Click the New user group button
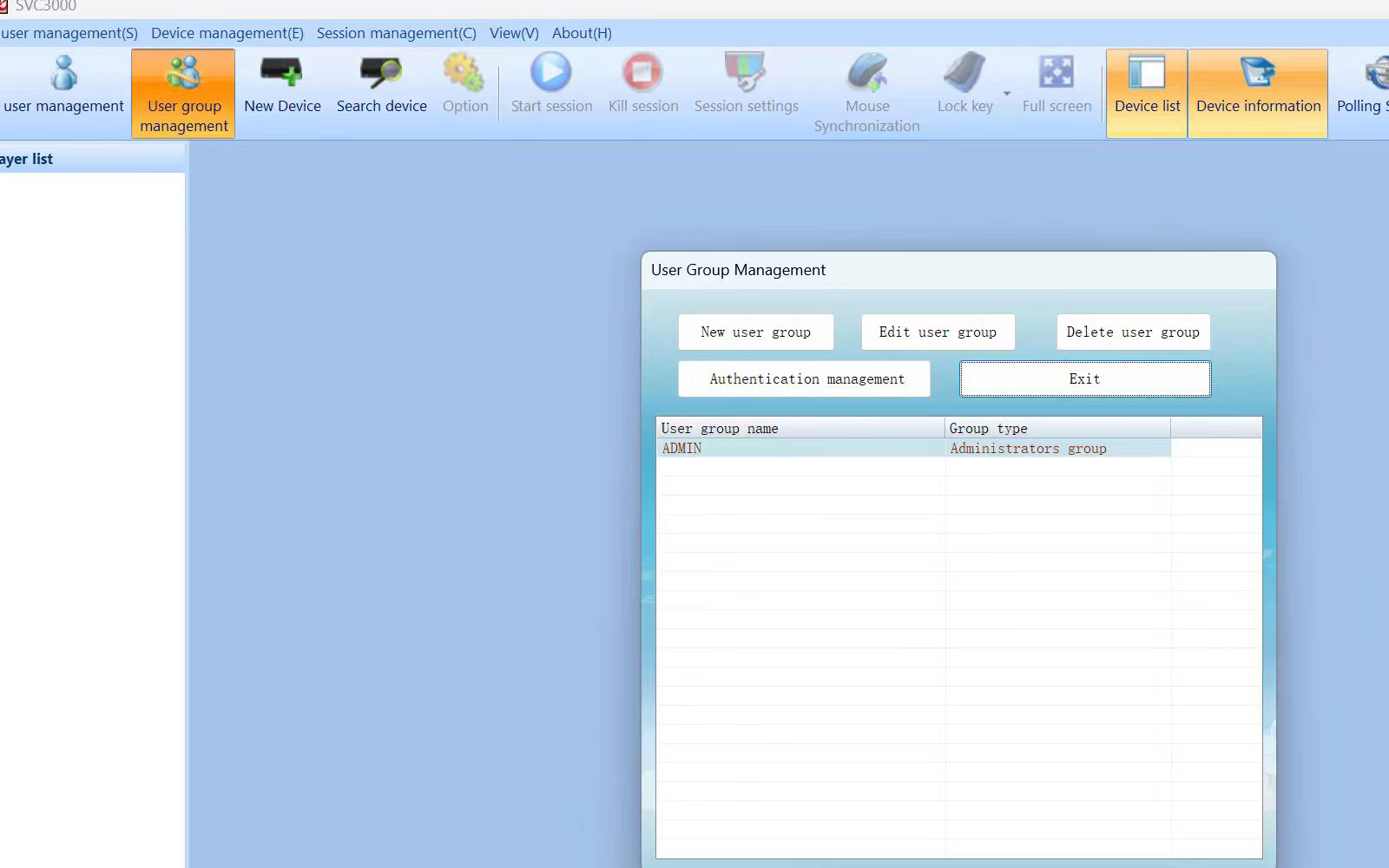The width and height of the screenshot is (1389, 868). pos(756,332)
